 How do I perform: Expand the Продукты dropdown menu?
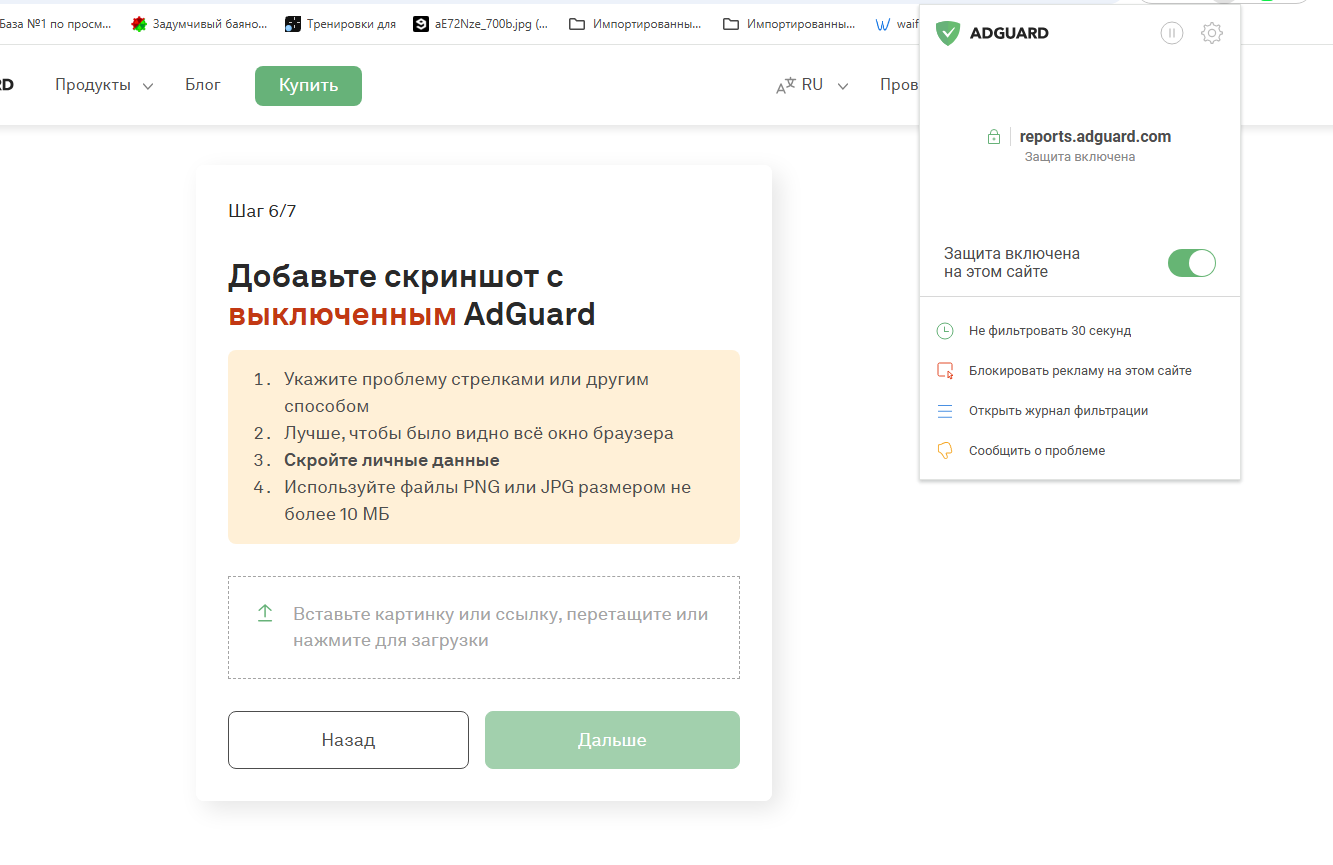104,85
